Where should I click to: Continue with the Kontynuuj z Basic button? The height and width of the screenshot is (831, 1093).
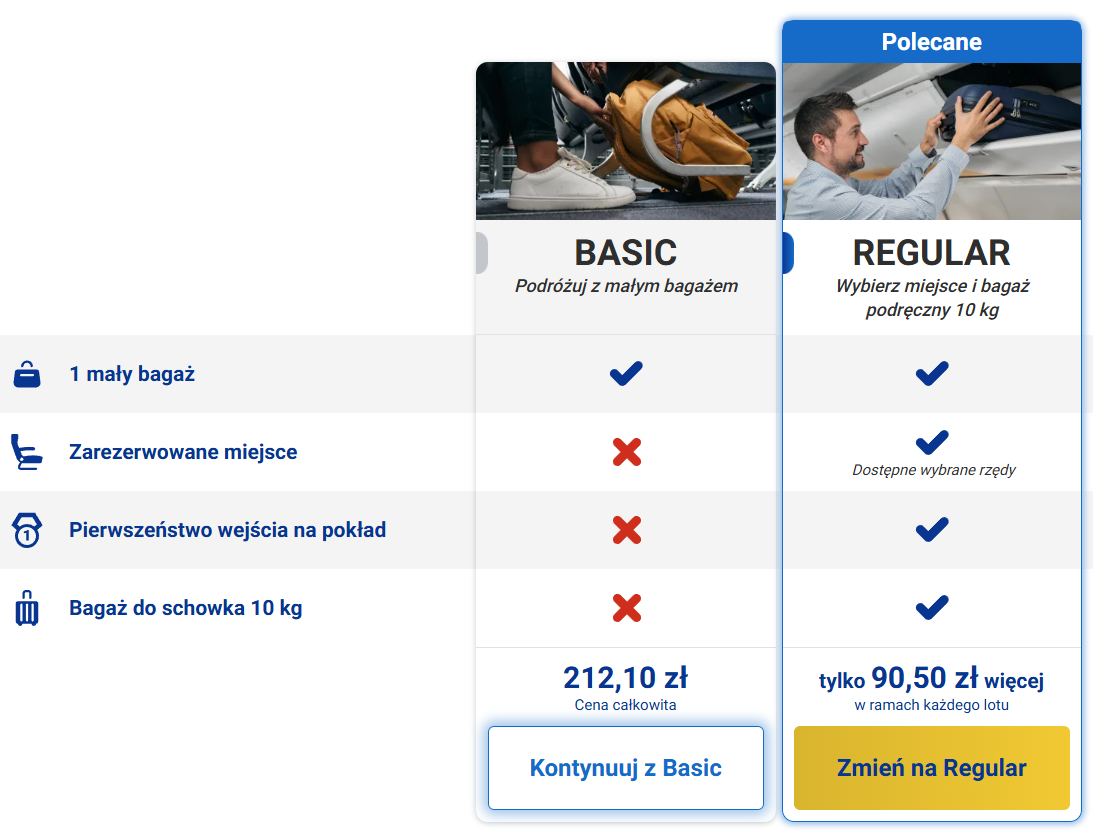tap(626, 768)
